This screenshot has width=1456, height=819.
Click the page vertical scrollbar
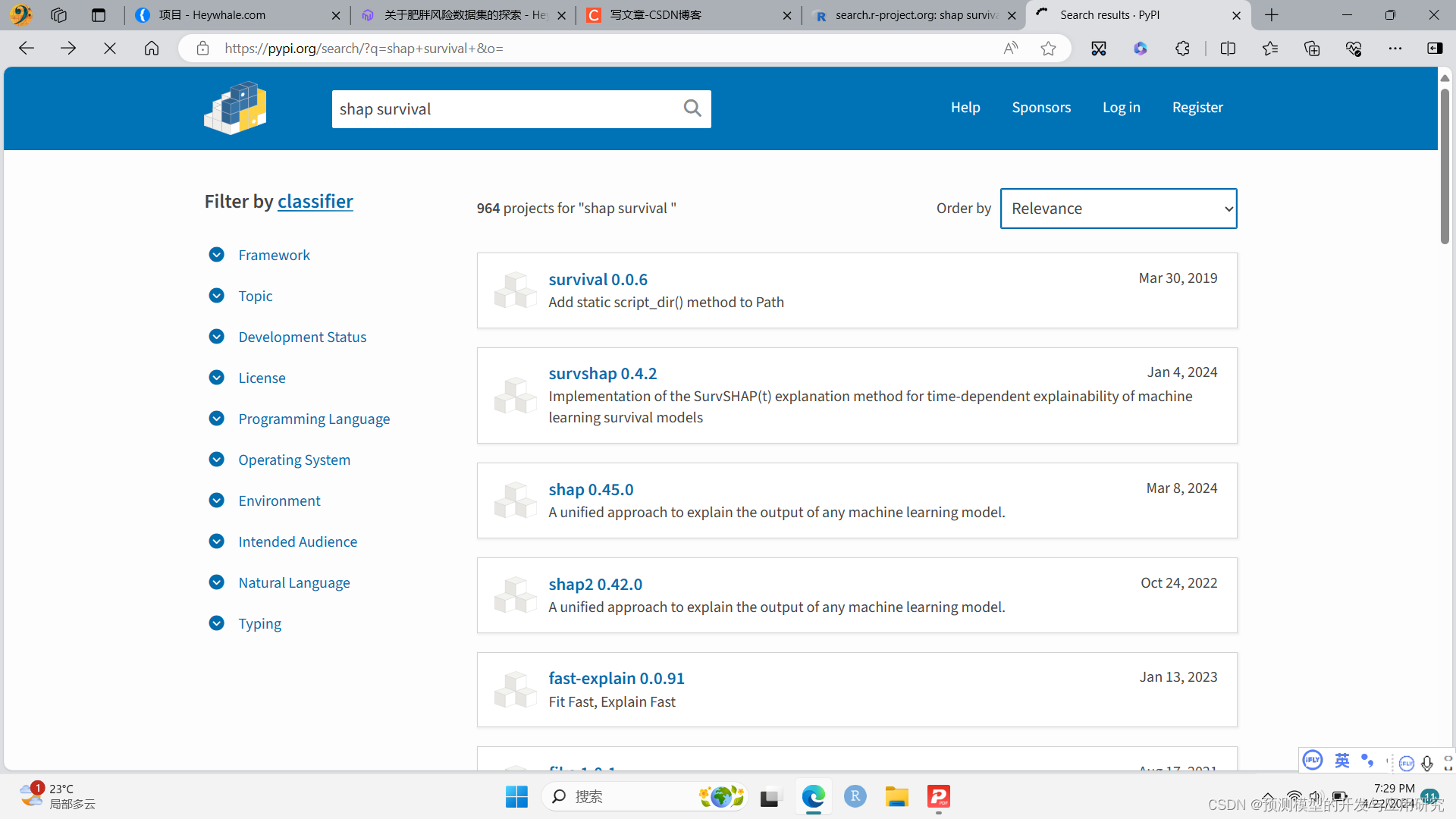pyautogui.click(x=1445, y=167)
